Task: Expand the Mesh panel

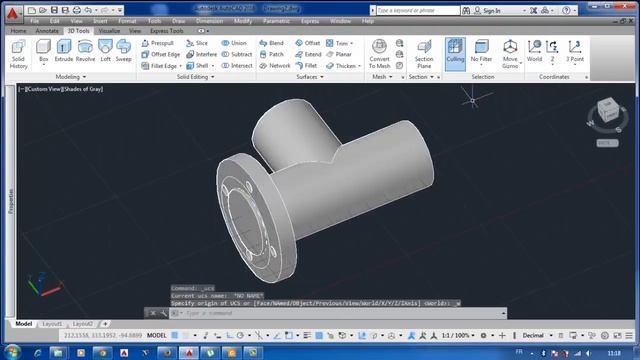Action: (382, 77)
